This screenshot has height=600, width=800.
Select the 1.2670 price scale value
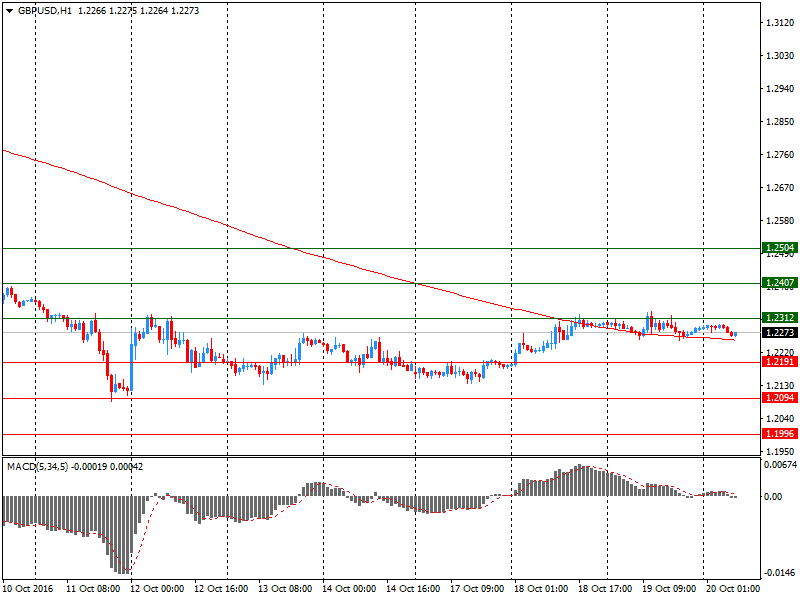780,188
